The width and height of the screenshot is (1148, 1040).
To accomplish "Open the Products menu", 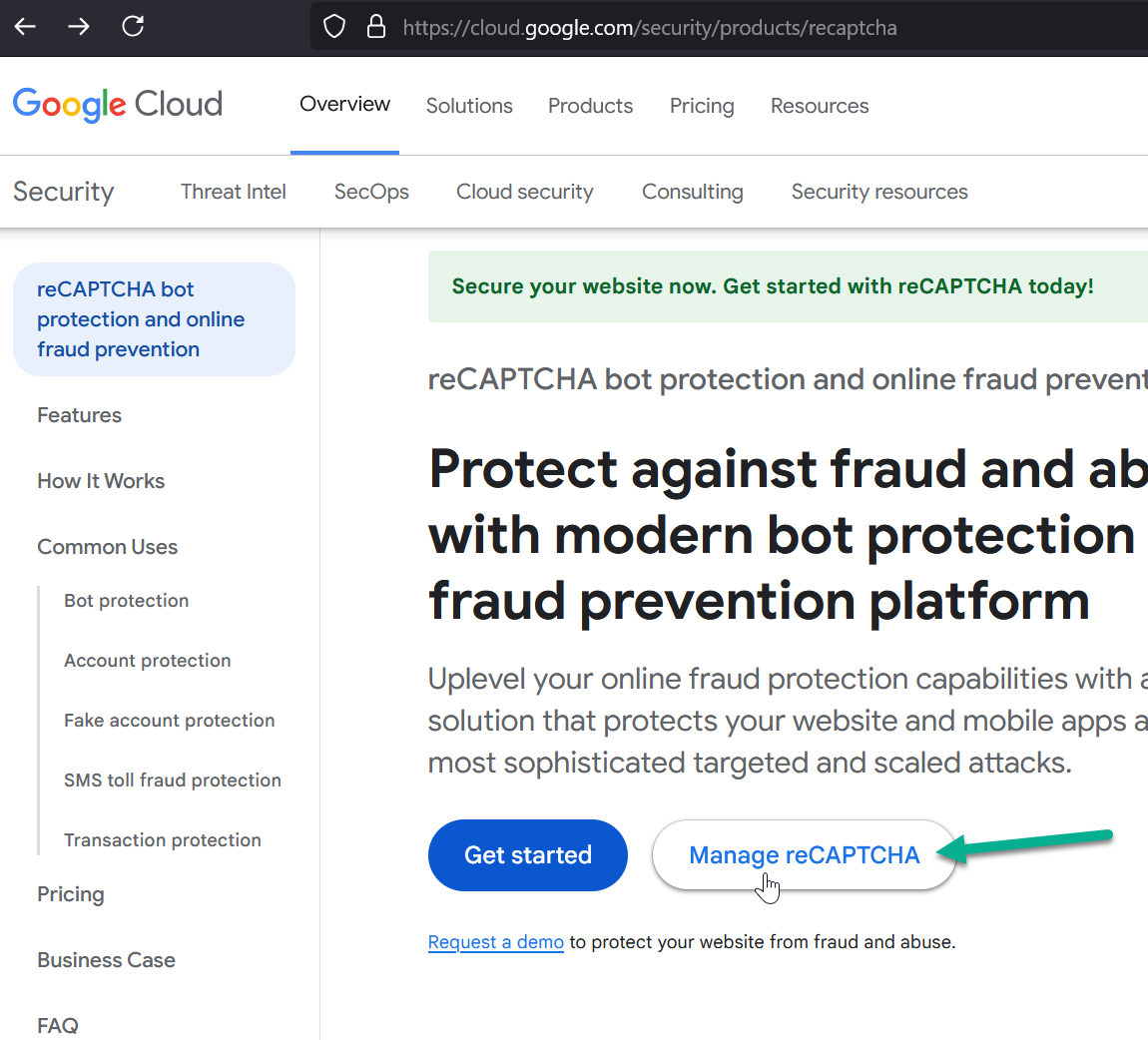I will (590, 106).
